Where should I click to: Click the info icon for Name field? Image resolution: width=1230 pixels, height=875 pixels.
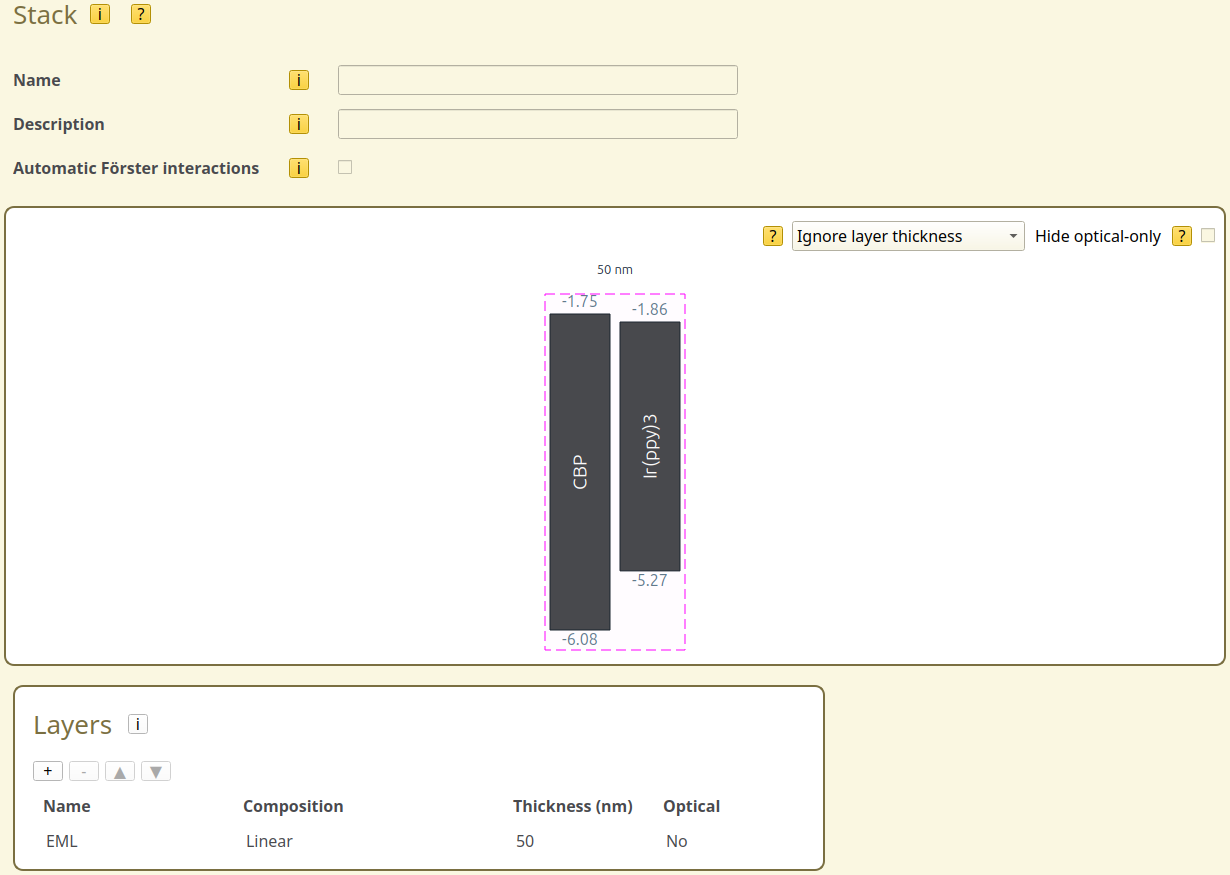[298, 80]
